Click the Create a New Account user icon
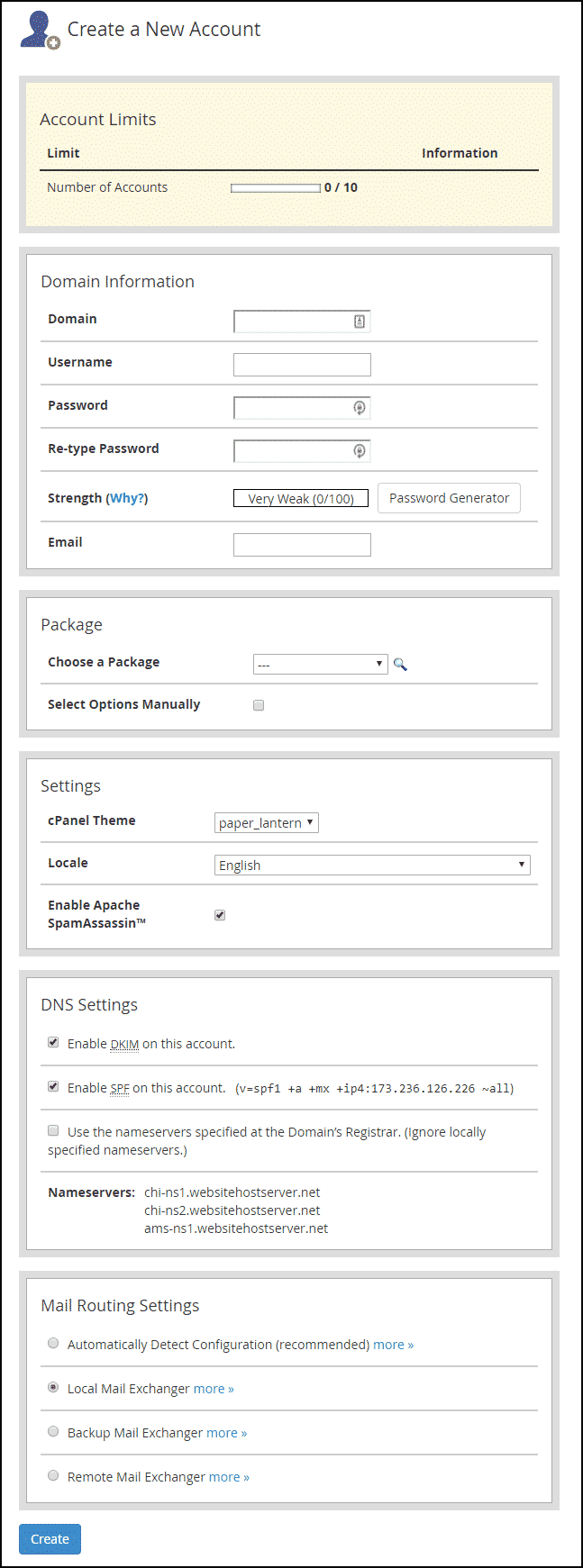Image resolution: width=583 pixels, height=1568 pixels. tap(40, 30)
